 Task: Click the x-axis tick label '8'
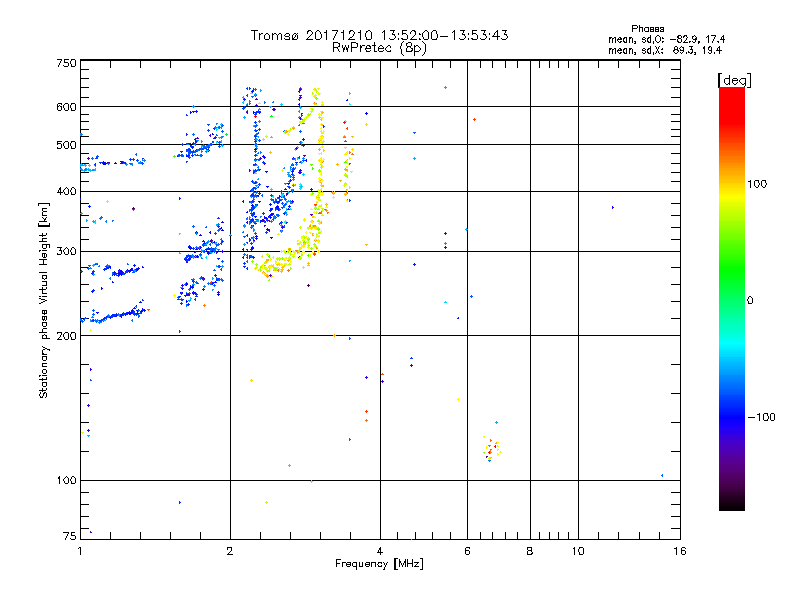(530, 551)
